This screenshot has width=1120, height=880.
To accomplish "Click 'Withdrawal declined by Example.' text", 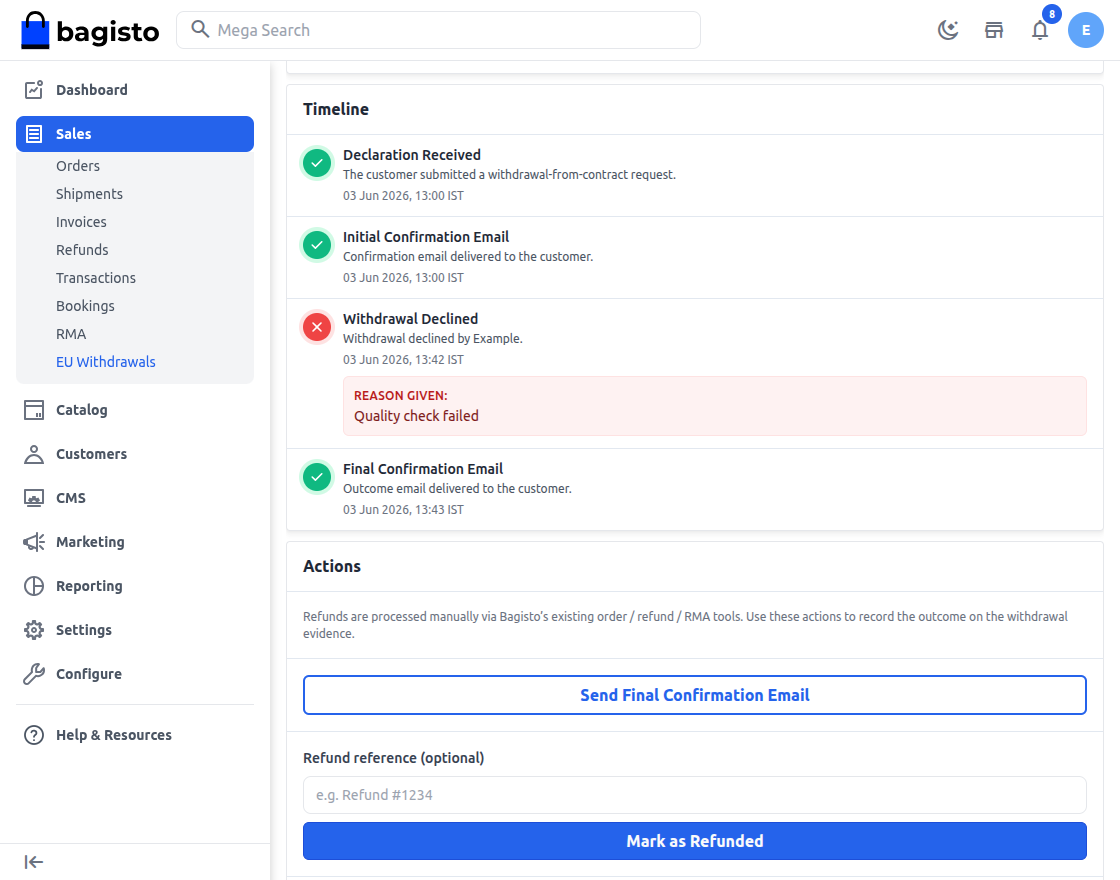I will pos(433,338).
